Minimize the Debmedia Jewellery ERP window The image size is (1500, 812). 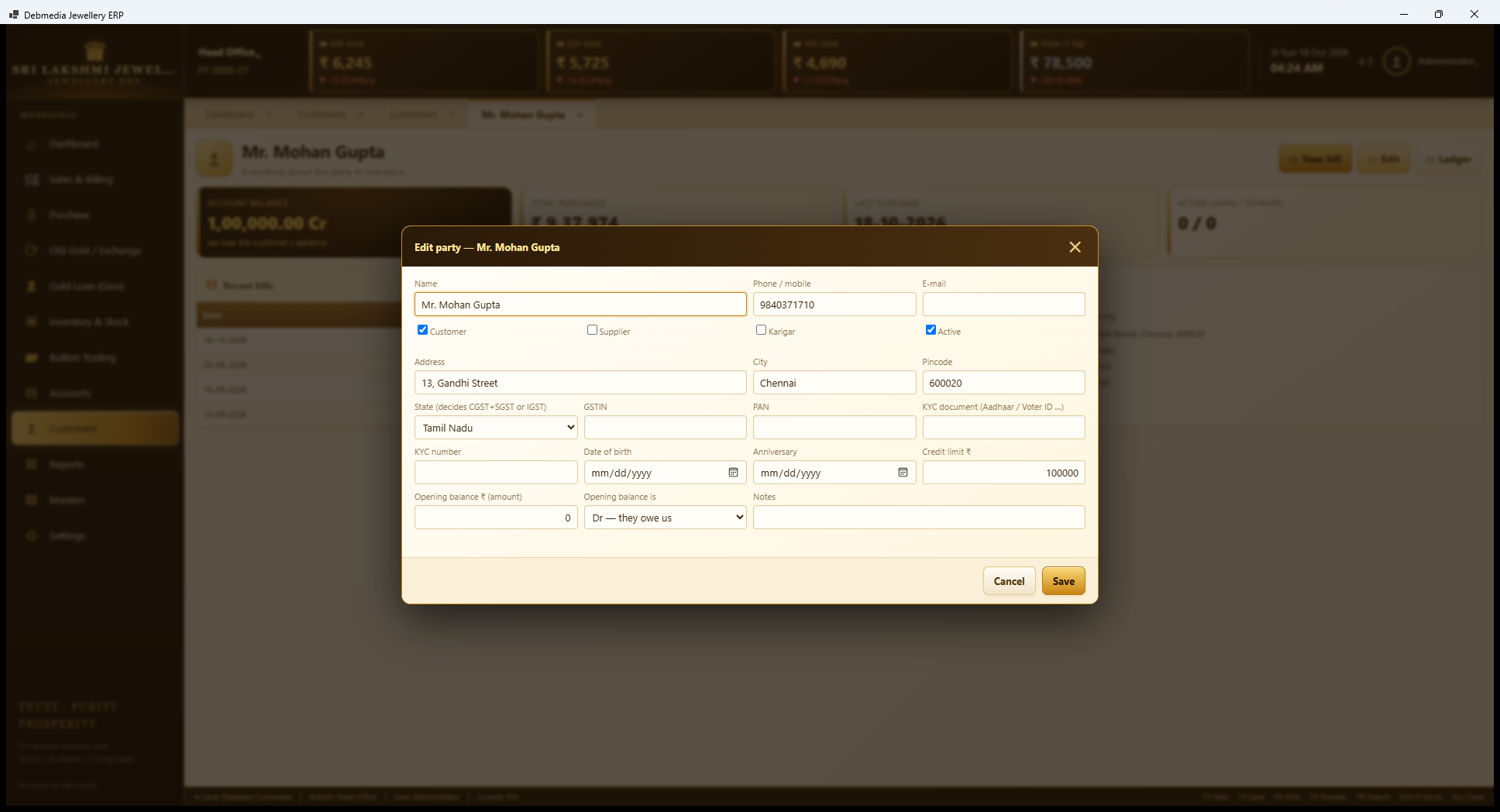1403,14
